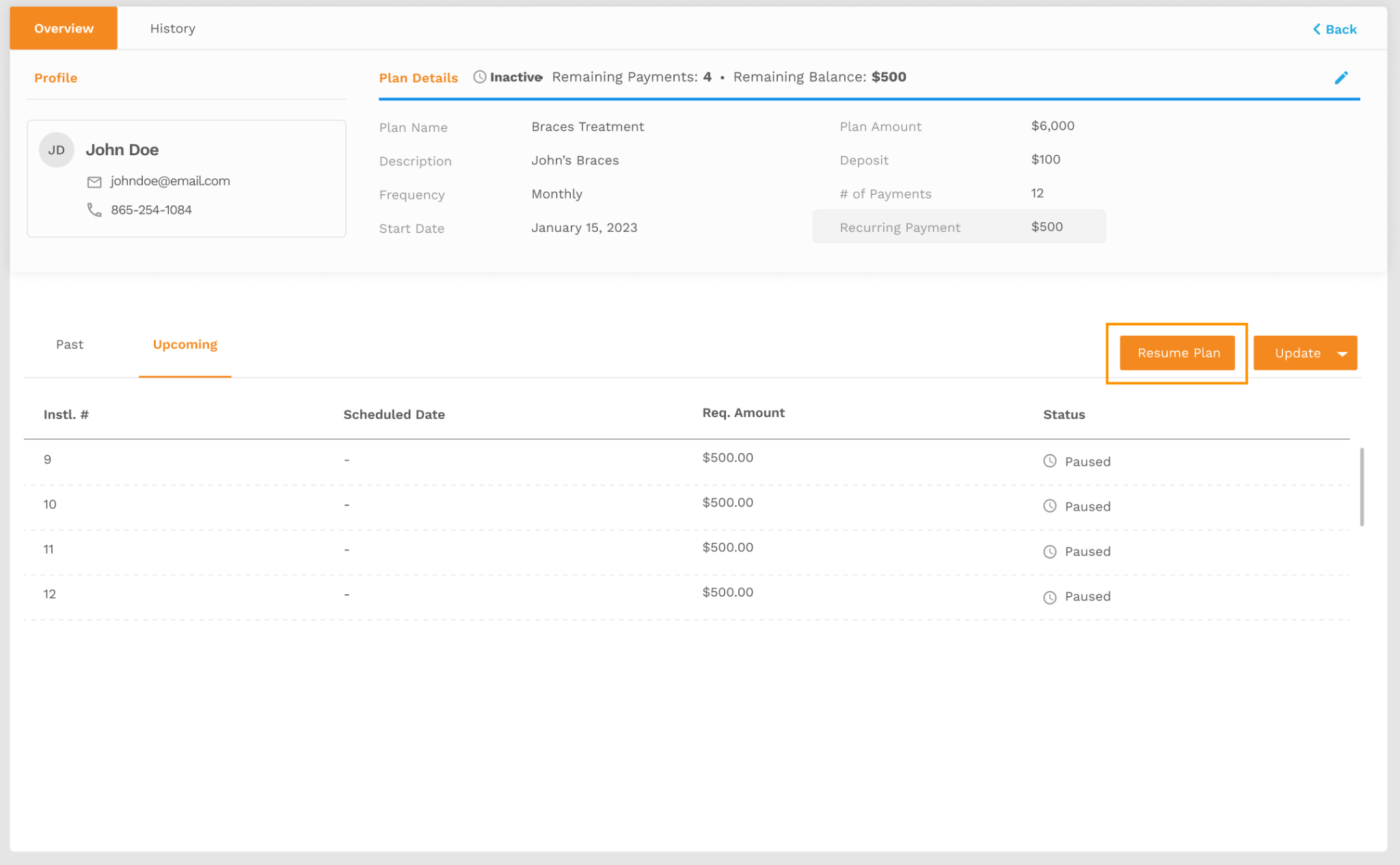1400x865 pixels.
Task: Select the Past payments tab
Action: (x=70, y=345)
